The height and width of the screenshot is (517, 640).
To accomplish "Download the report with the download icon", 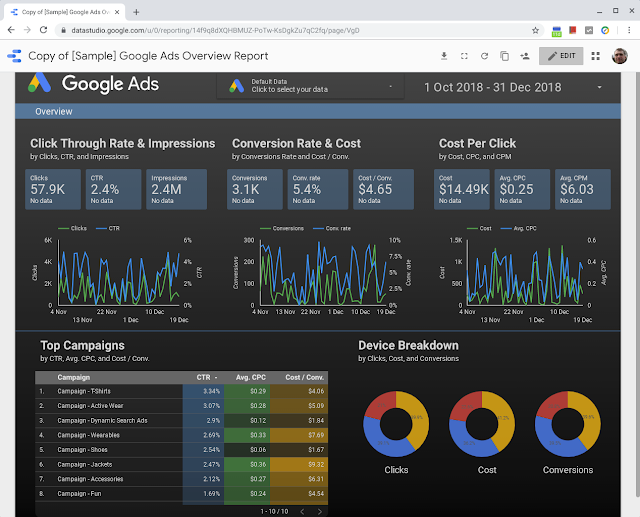I will 444,56.
